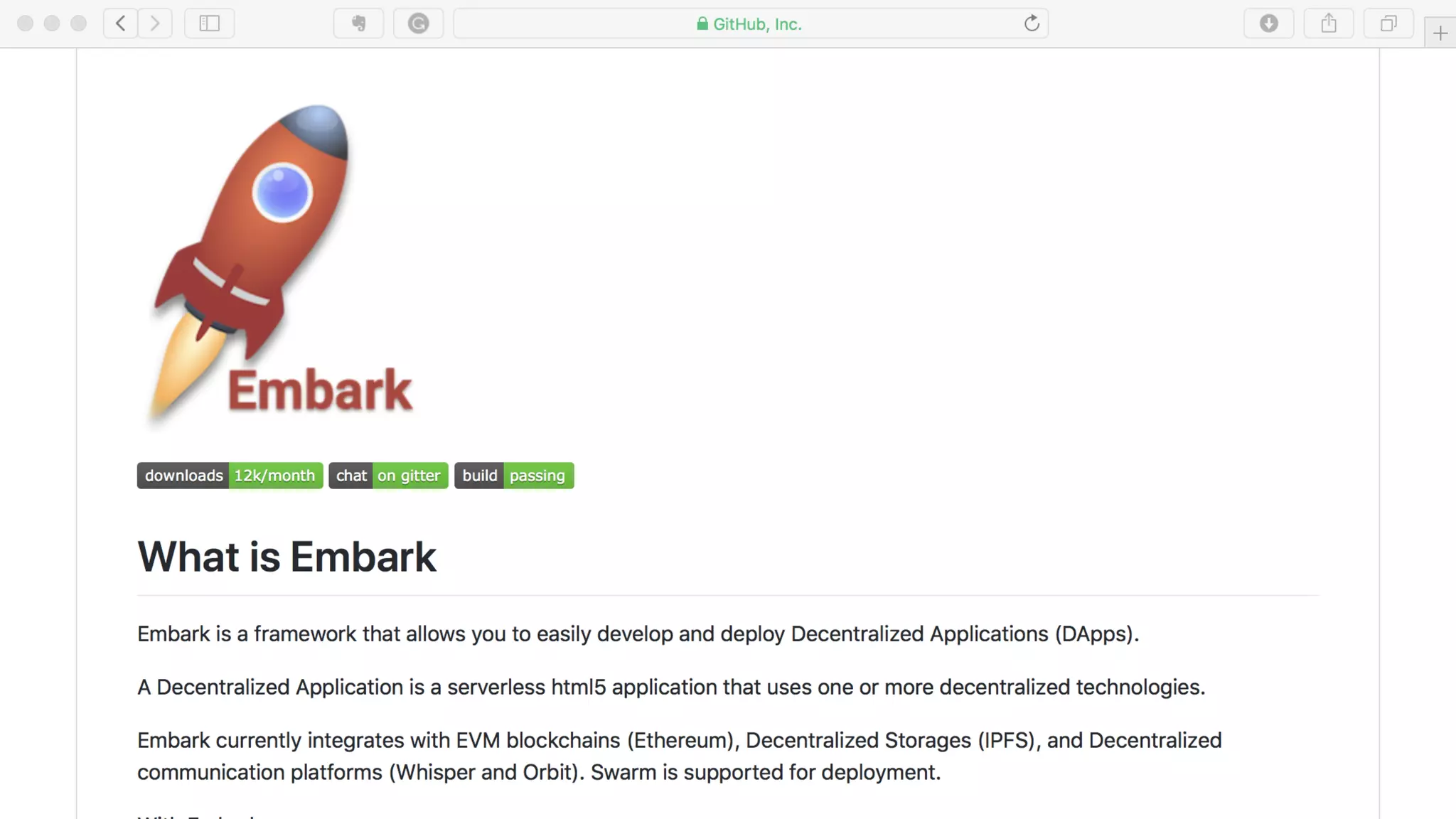Toggle the Safari sidebar panel
The height and width of the screenshot is (819, 1456).
click(x=209, y=23)
